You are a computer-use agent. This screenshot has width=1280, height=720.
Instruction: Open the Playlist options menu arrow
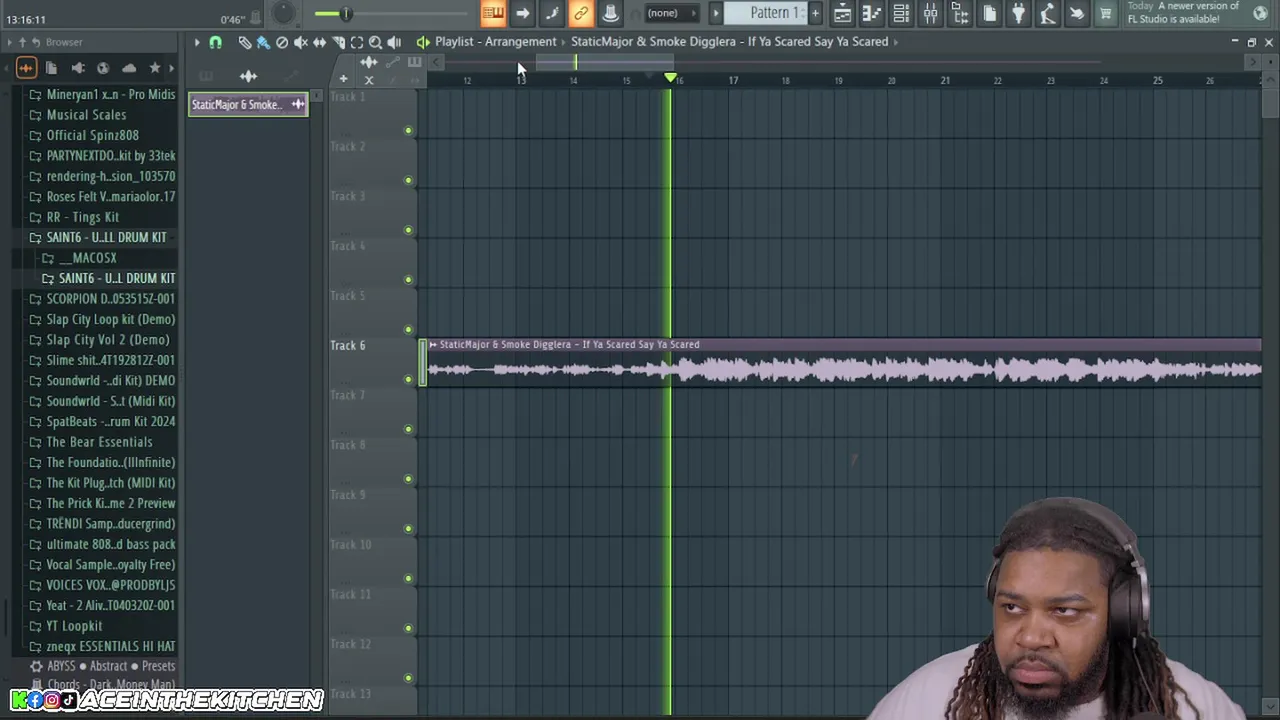coord(197,42)
